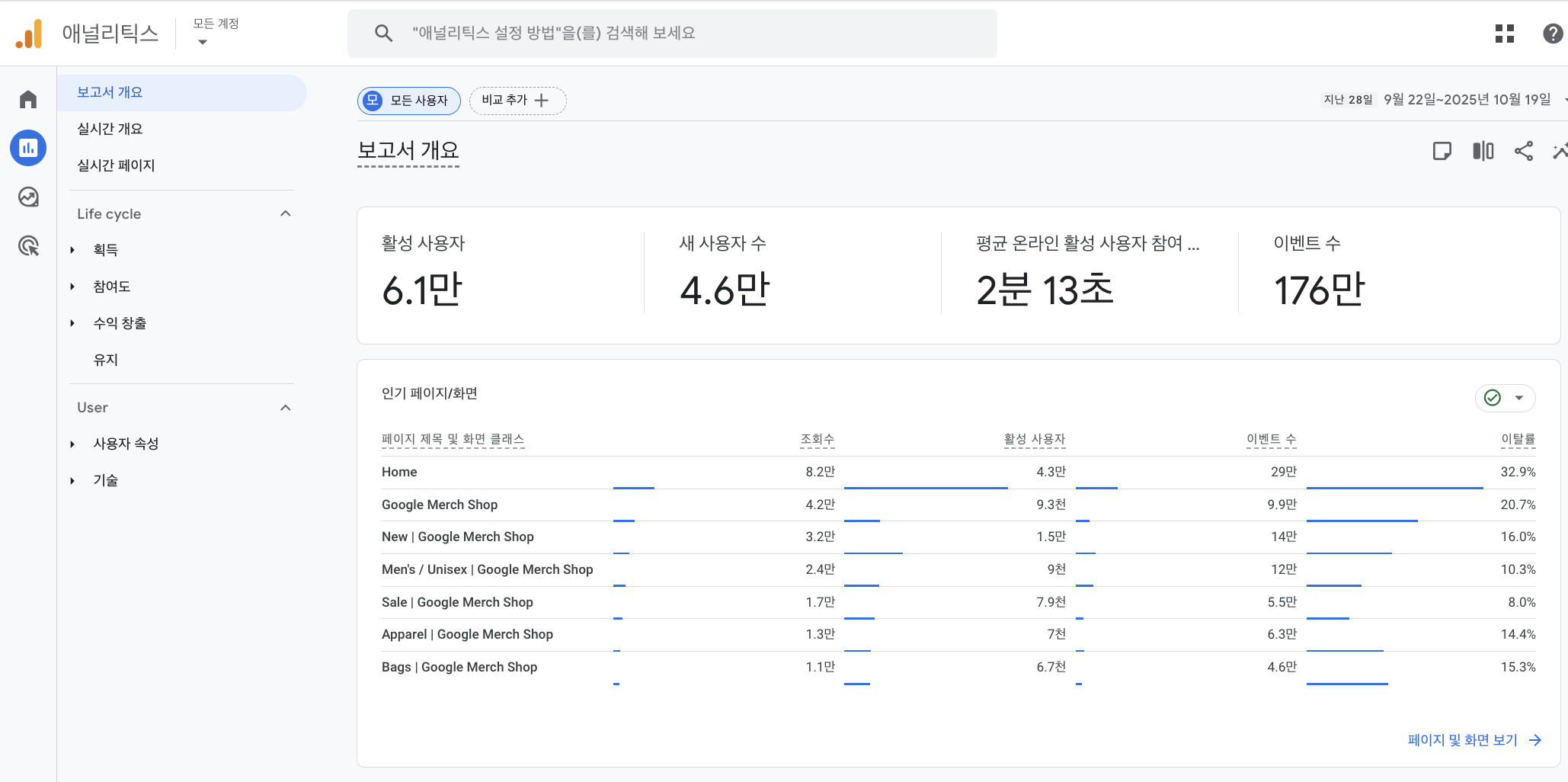1568x782 pixels.
Task: Open the Home icon in left rail
Action: 28,99
